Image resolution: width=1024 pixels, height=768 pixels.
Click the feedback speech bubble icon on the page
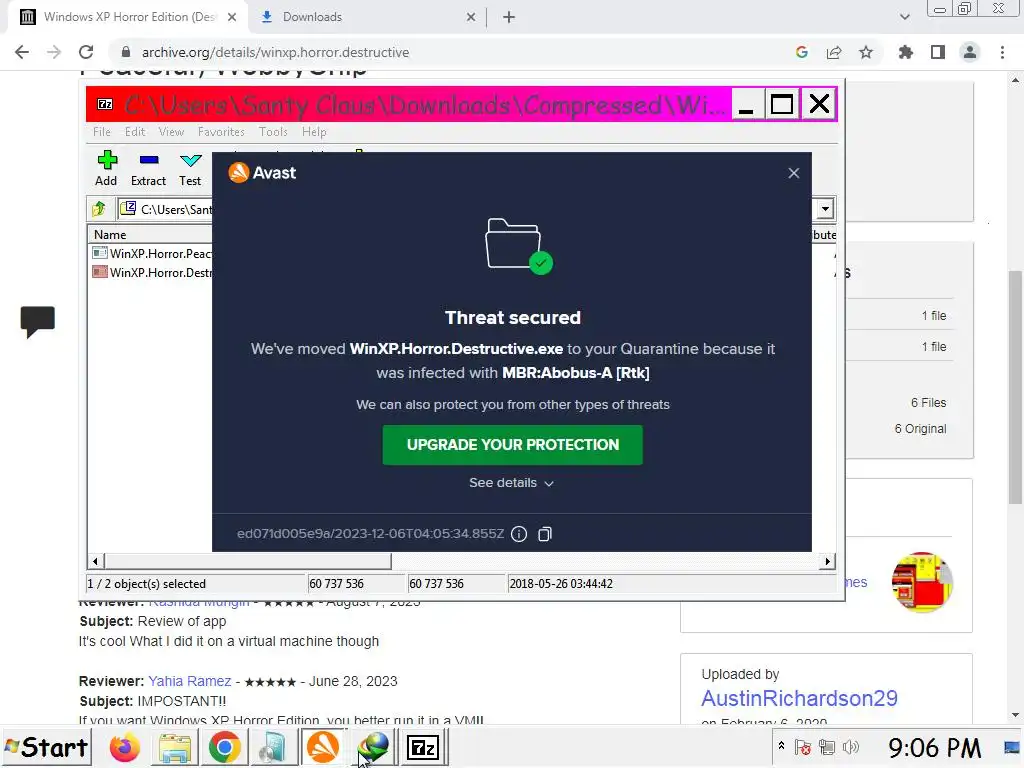click(x=37, y=321)
